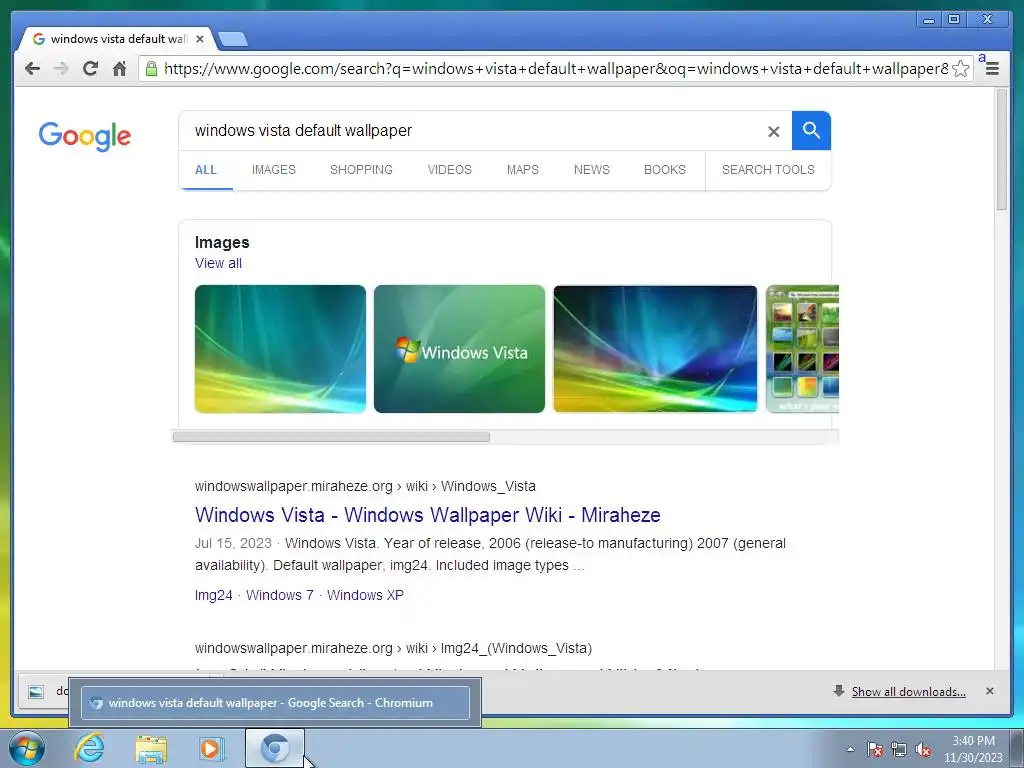Close the downloads bar

pyautogui.click(x=989, y=691)
